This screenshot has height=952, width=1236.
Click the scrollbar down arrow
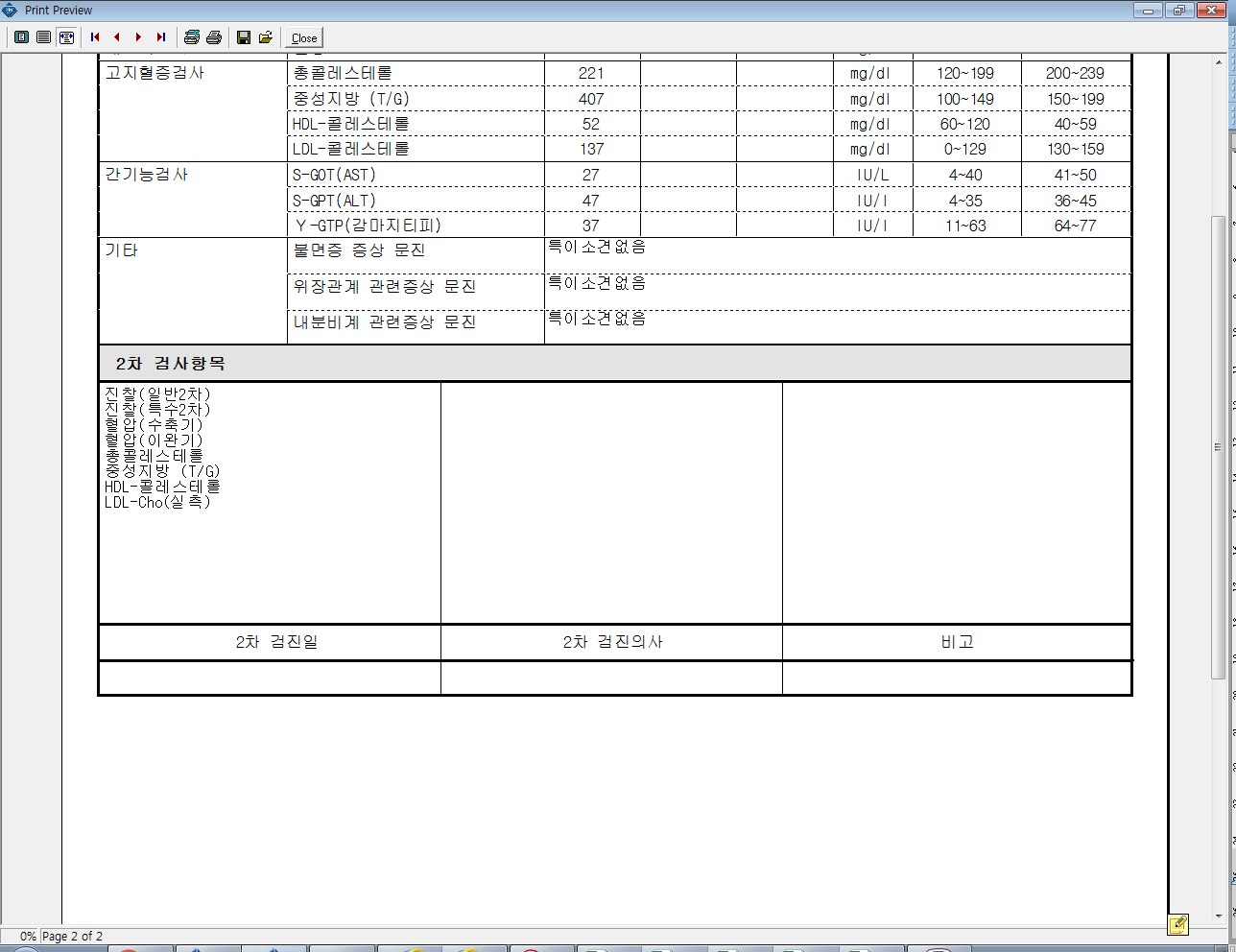click(x=1219, y=916)
